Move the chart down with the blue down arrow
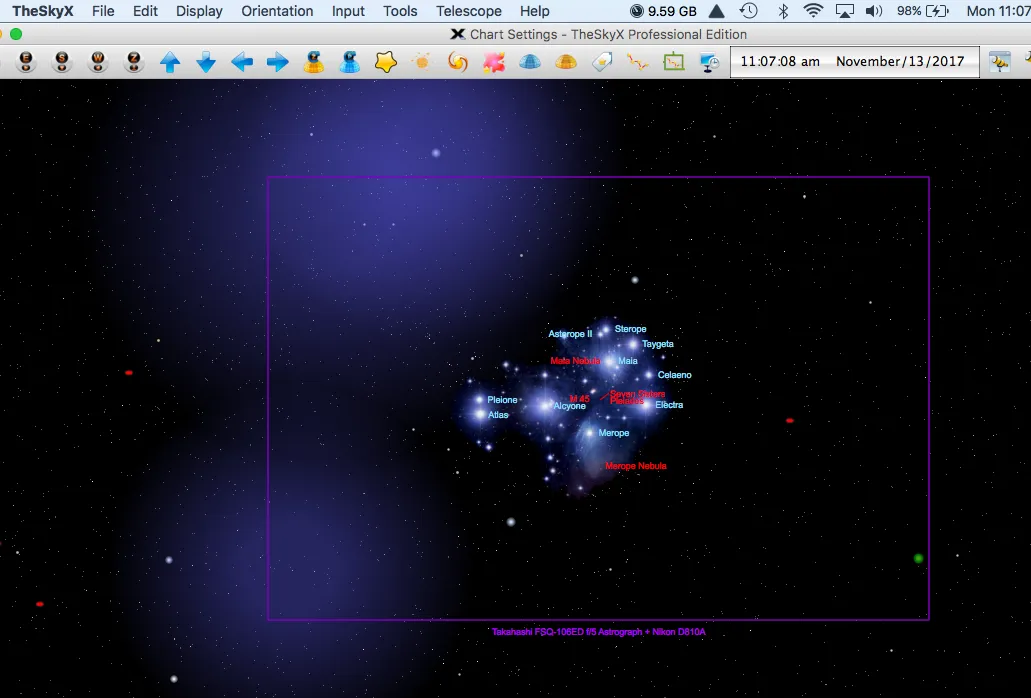 [x=206, y=62]
